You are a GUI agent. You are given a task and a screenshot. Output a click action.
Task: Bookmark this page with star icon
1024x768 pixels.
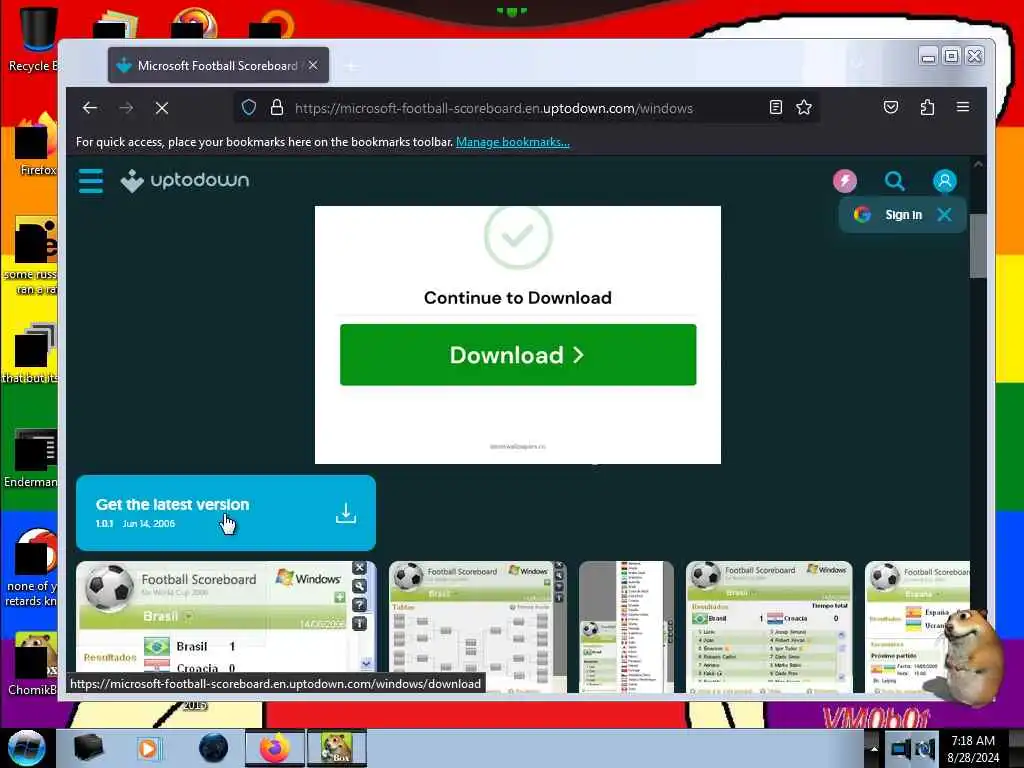pyautogui.click(x=804, y=107)
